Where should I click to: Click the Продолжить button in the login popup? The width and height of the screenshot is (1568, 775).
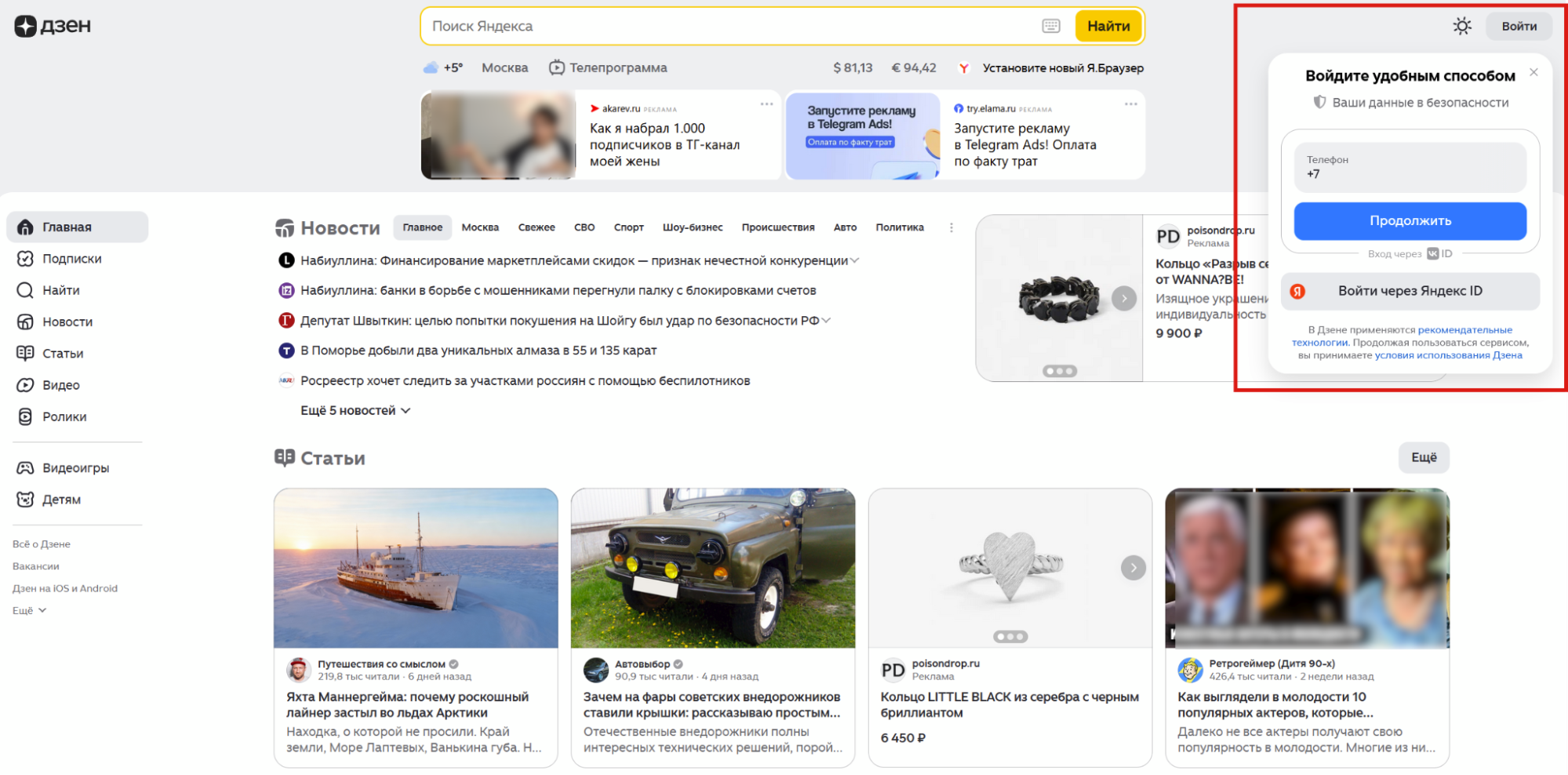[x=1410, y=220]
